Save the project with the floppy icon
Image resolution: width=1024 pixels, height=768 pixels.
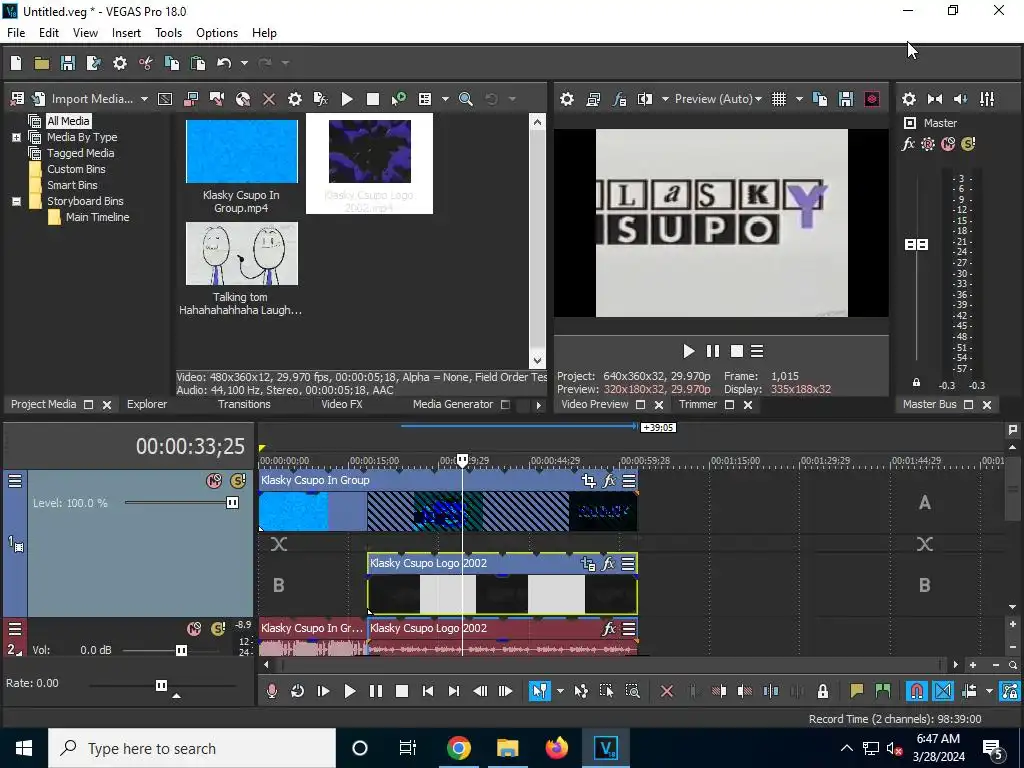click(67, 63)
